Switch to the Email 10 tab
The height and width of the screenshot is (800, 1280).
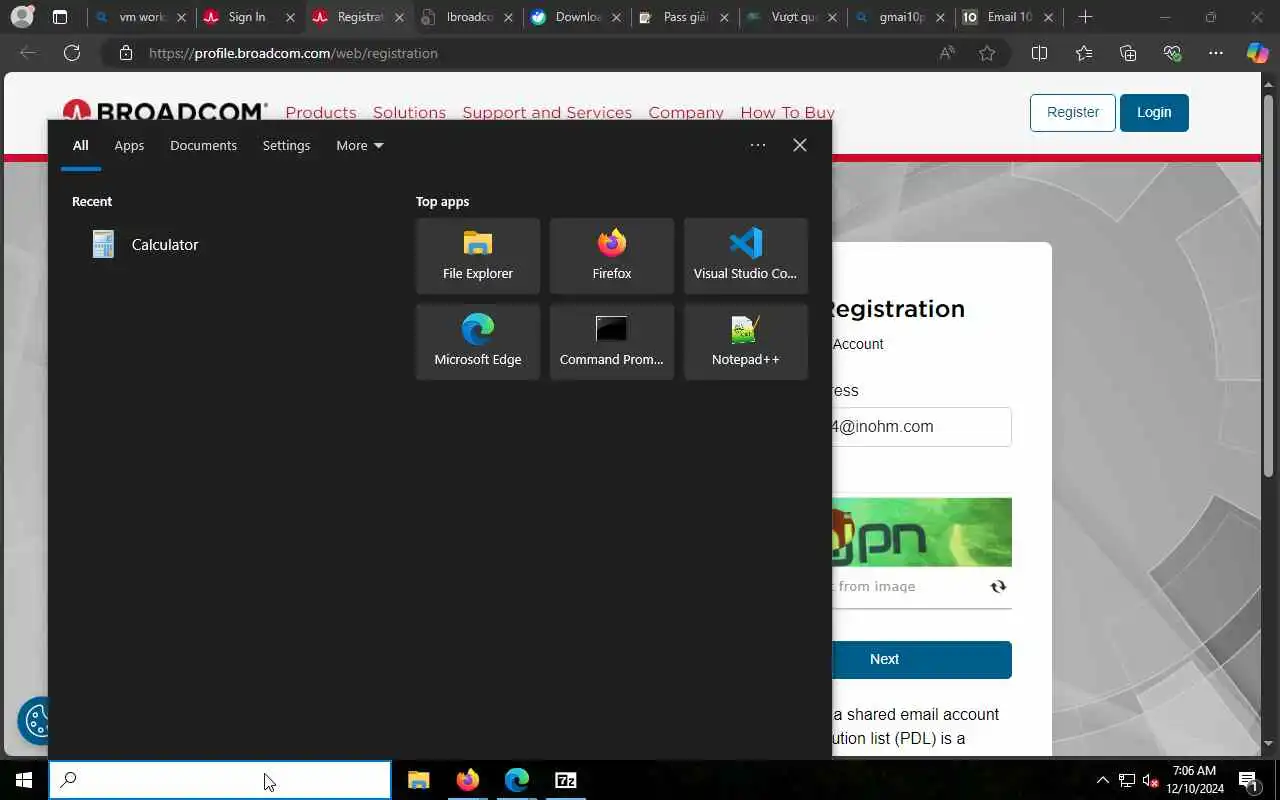point(1008,17)
